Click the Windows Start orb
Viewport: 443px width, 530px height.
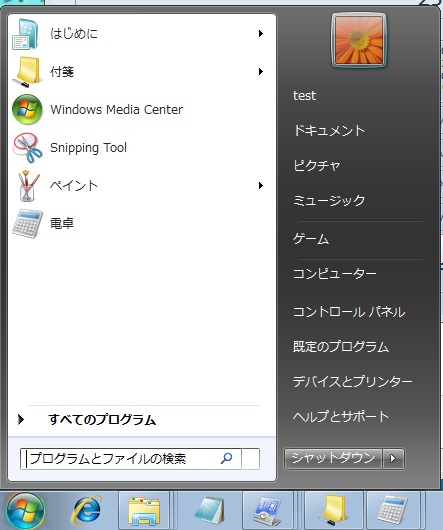25,511
